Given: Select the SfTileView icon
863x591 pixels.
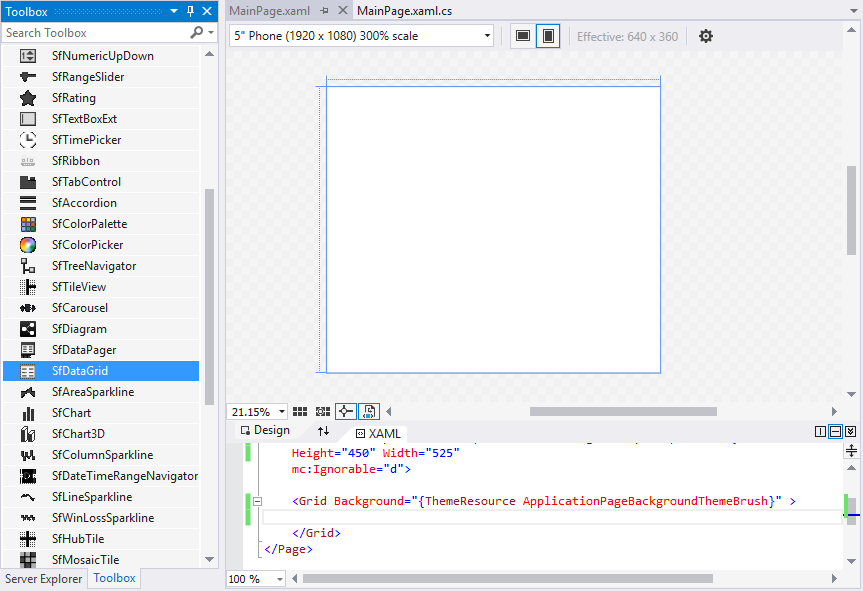Looking at the screenshot, I should (x=28, y=287).
